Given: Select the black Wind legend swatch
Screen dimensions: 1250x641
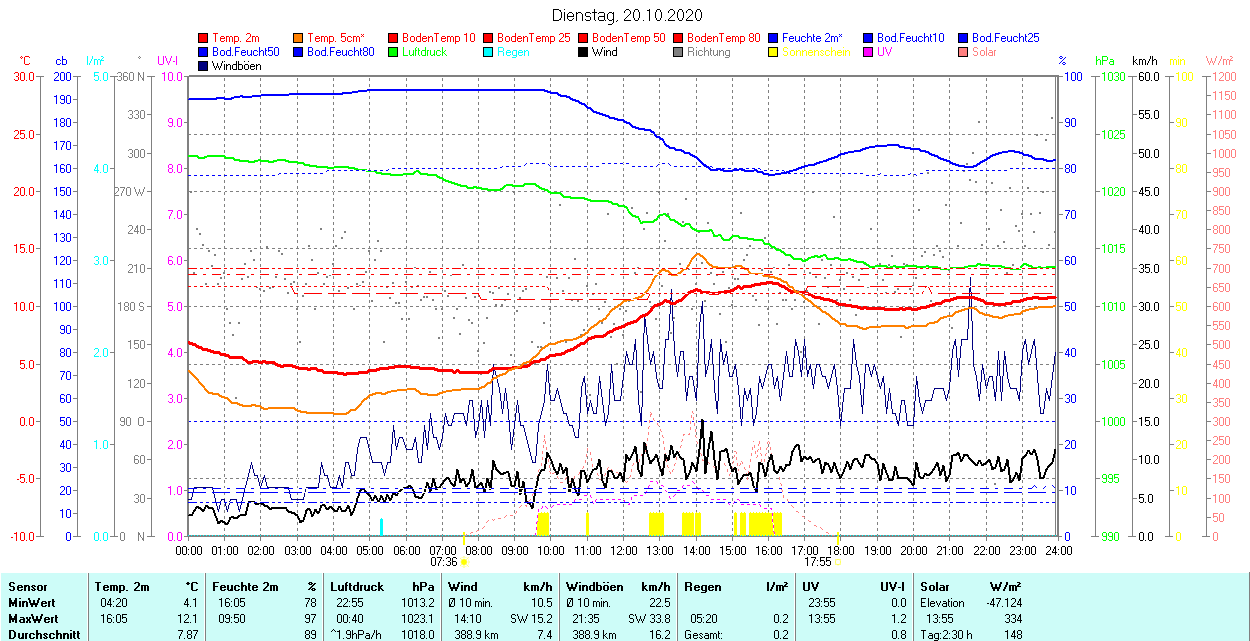Looking at the screenshot, I should point(584,52).
